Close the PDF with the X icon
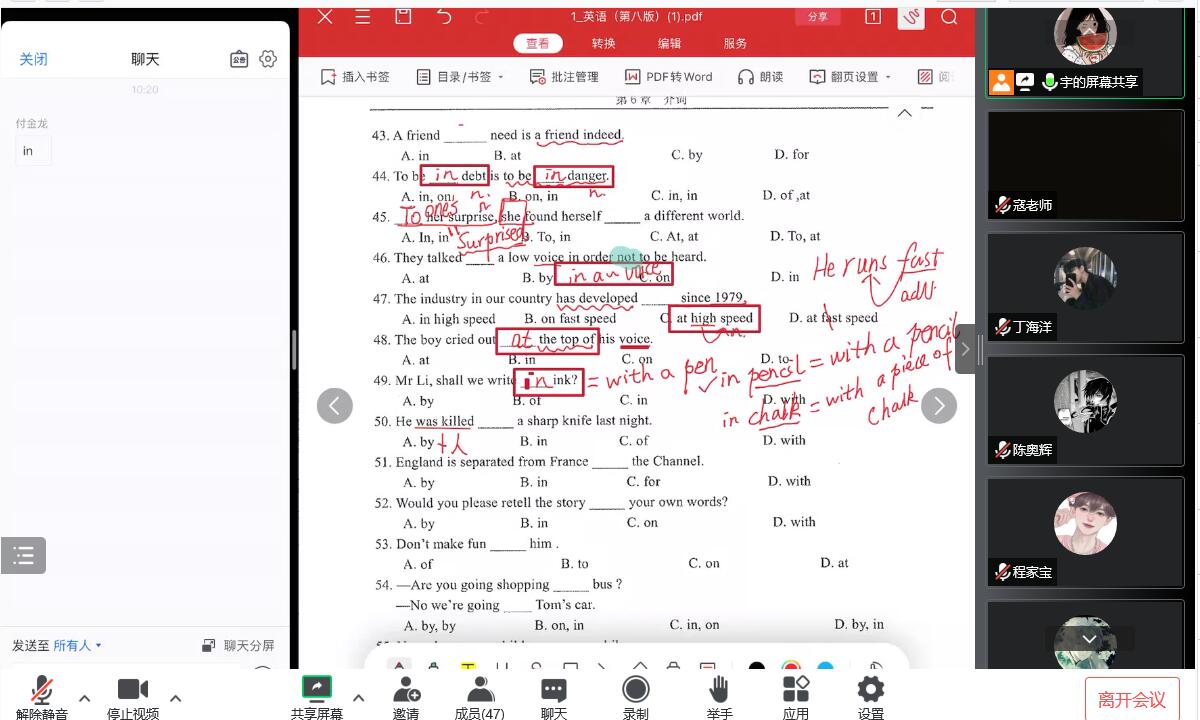Screen dimensions: 1200x720 [325, 17]
